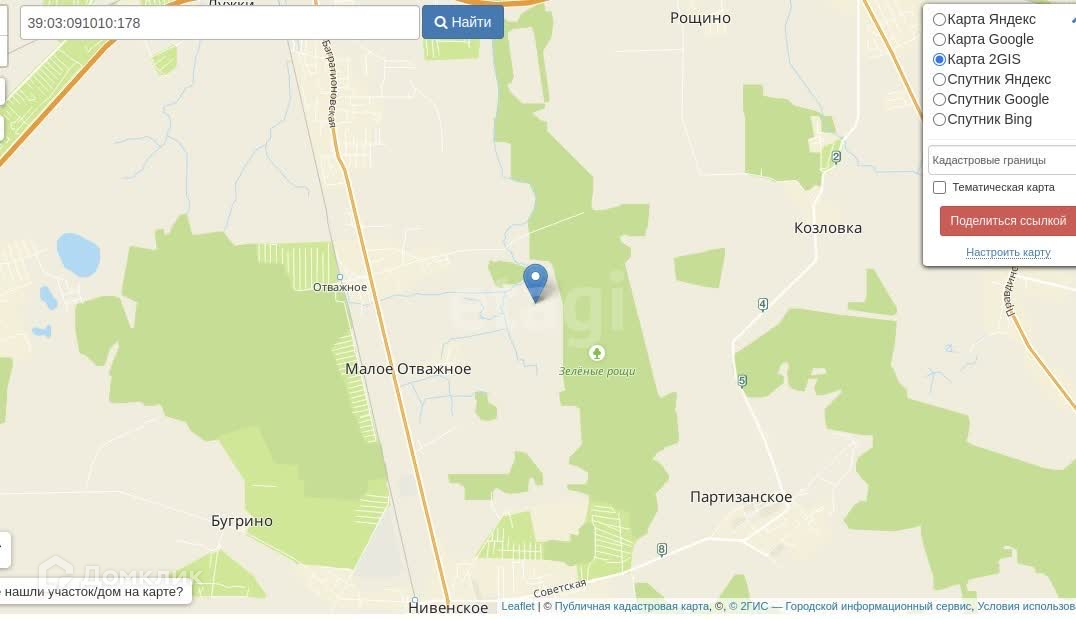Open the Публичная кадастровая карта link

pos(631,606)
